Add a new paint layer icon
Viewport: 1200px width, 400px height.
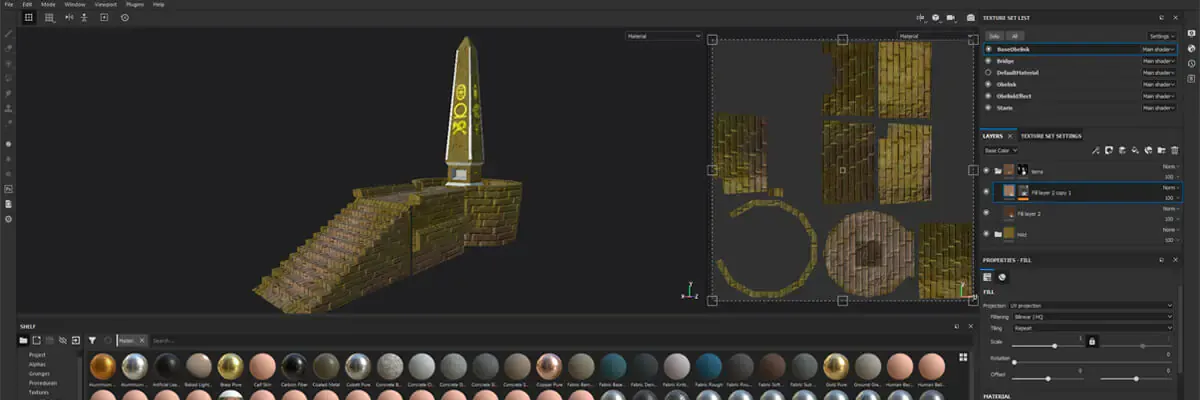click(1123, 150)
